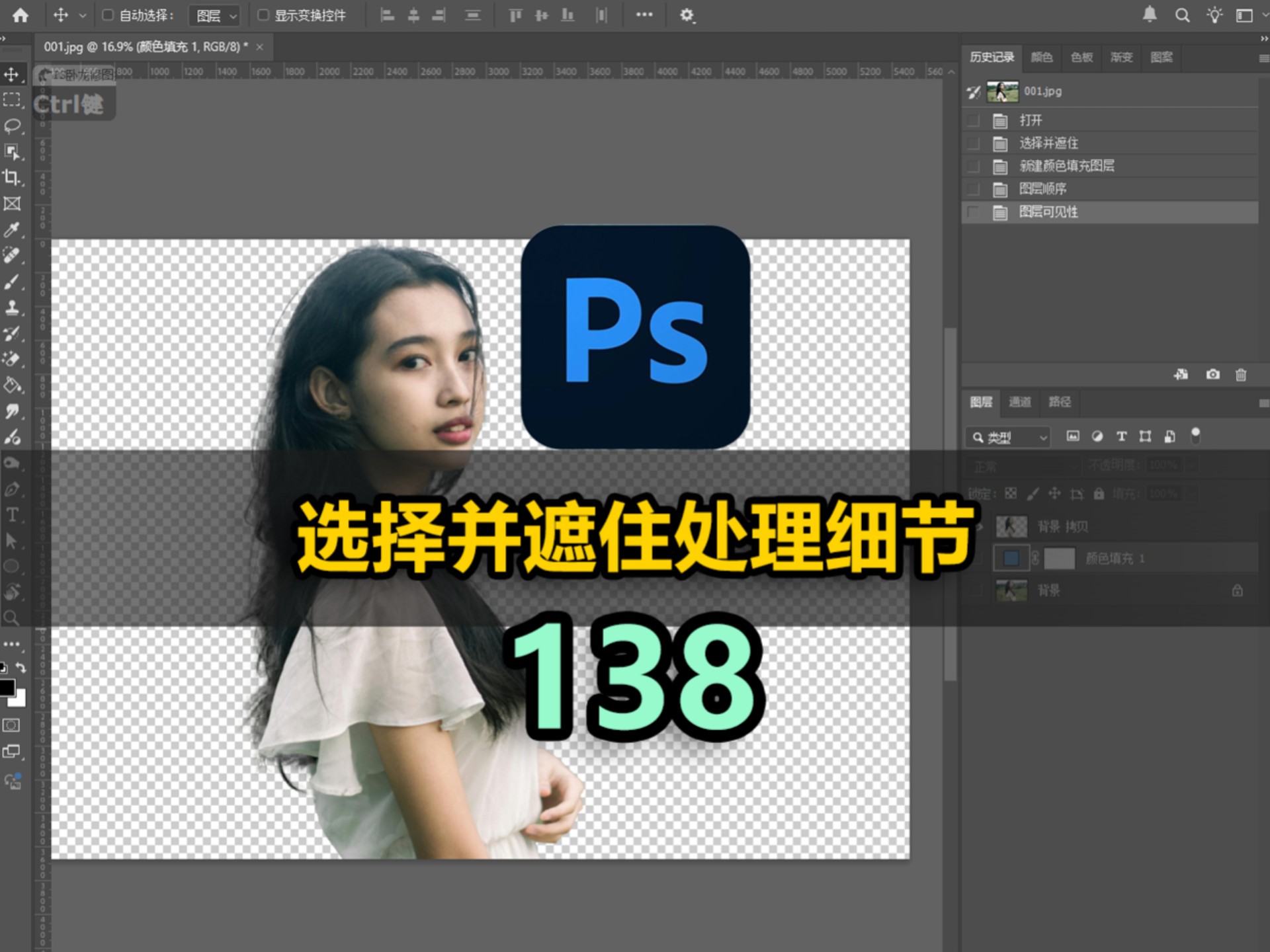Viewport: 1270px width, 952px height.
Task: Filter for pixel layers icon
Action: 1073,436
